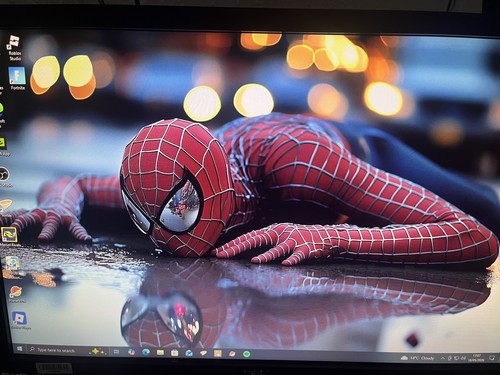
Task: Open the OBS Studio desktop icon
Action: pyautogui.click(x=4, y=176)
